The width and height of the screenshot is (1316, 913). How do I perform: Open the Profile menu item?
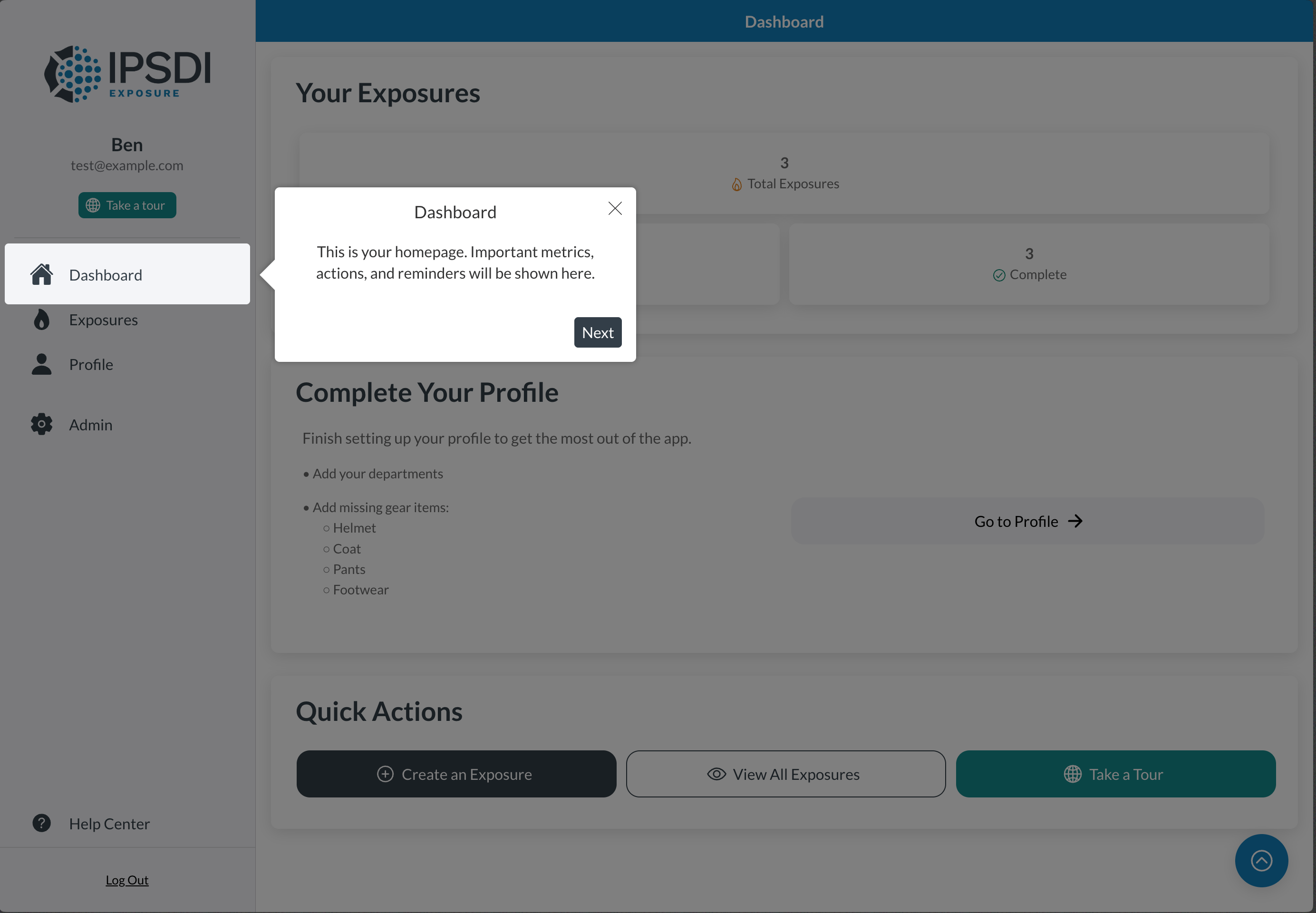pos(91,364)
